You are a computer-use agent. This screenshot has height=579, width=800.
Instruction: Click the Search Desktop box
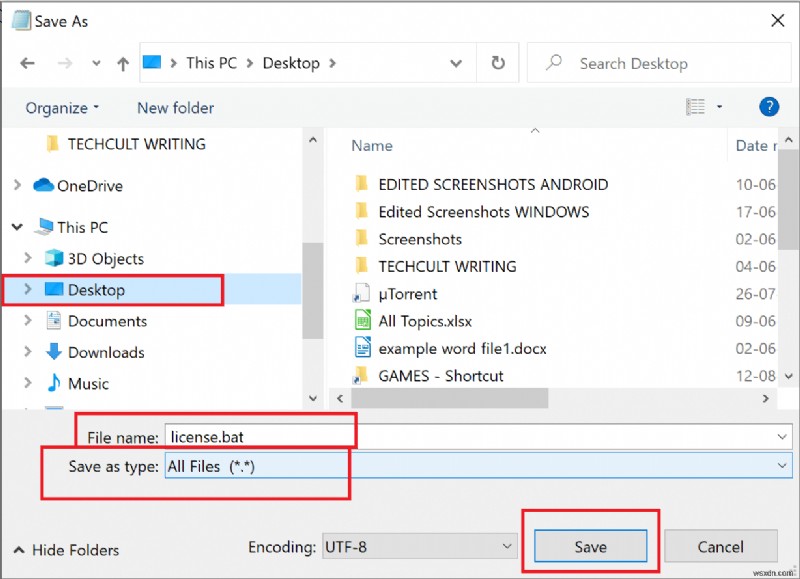(x=660, y=63)
